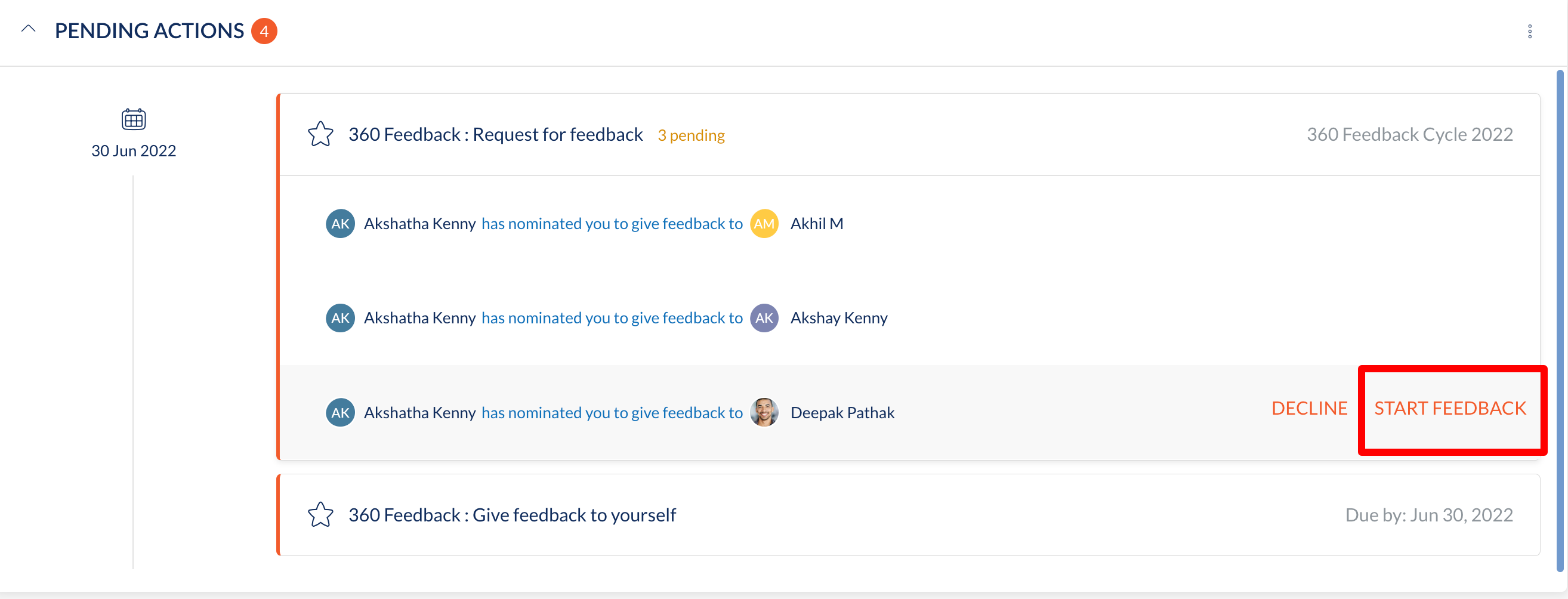Click Akshatha Kenny's name in the Akshay Kenny row
Image resolution: width=1568 pixels, height=599 pixels.
click(x=419, y=318)
